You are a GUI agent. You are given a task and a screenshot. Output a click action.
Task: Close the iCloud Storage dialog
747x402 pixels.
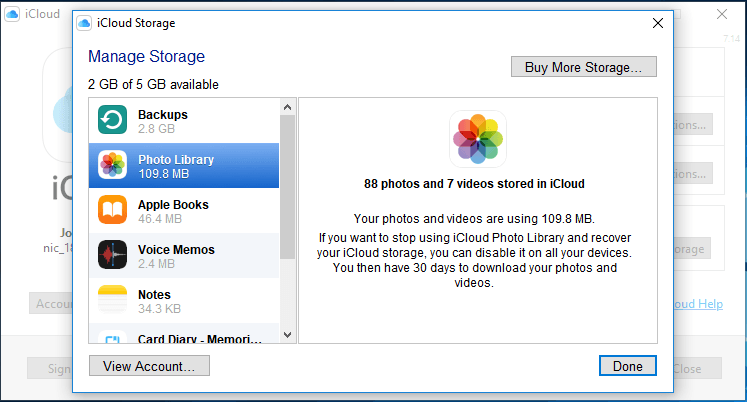coord(657,22)
